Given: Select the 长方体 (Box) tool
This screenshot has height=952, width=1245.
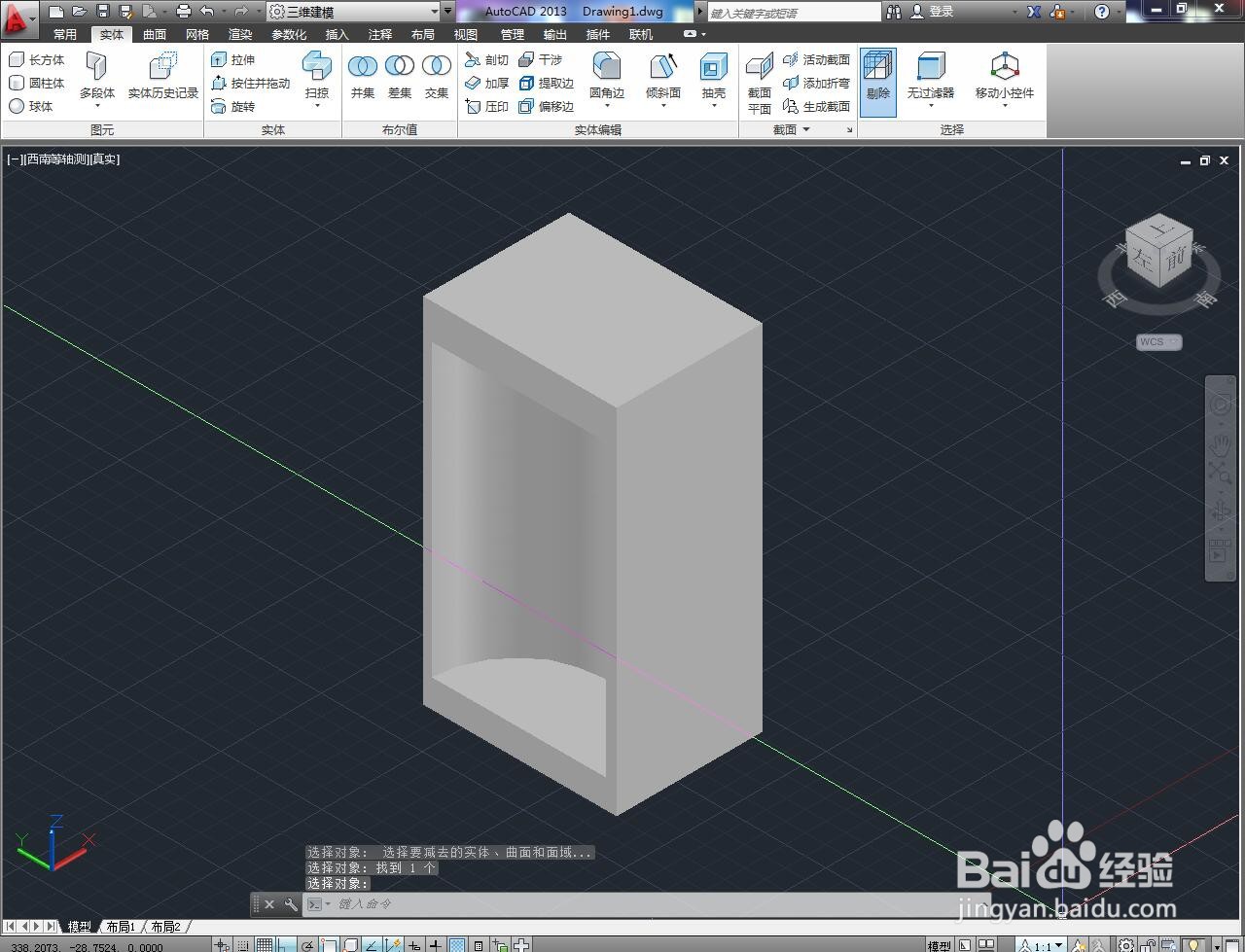Looking at the screenshot, I should (x=37, y=59).
